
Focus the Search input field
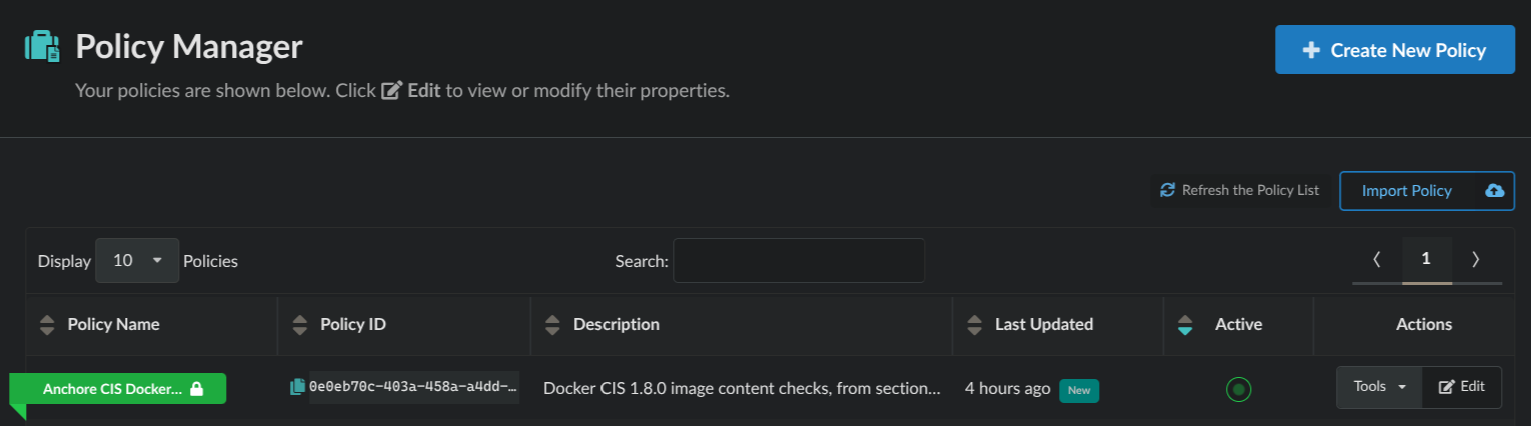[x=798, y=260]
